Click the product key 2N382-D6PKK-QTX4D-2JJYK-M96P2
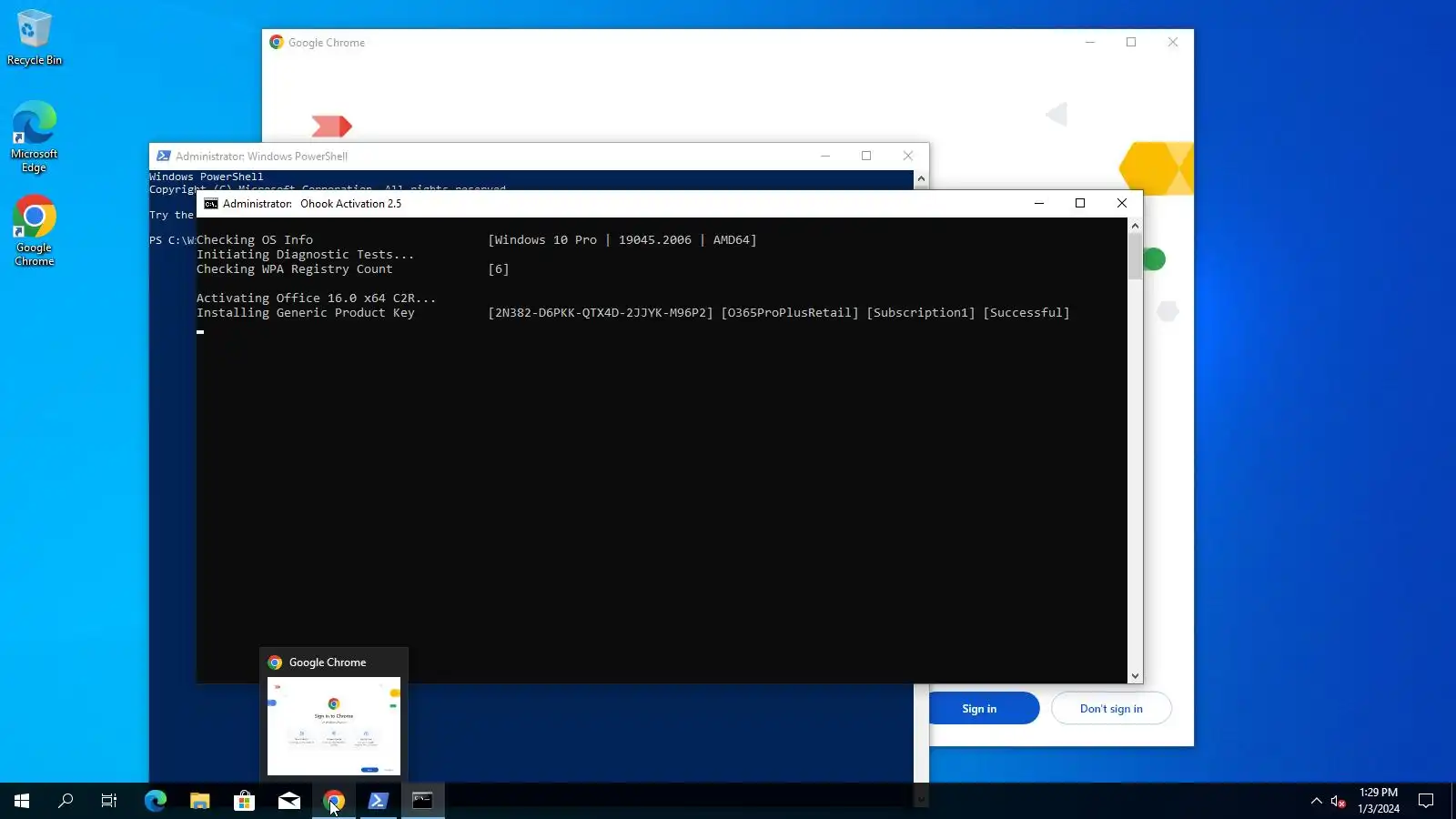This screenshot has width=1456, height=819. [x=601, y=313]
